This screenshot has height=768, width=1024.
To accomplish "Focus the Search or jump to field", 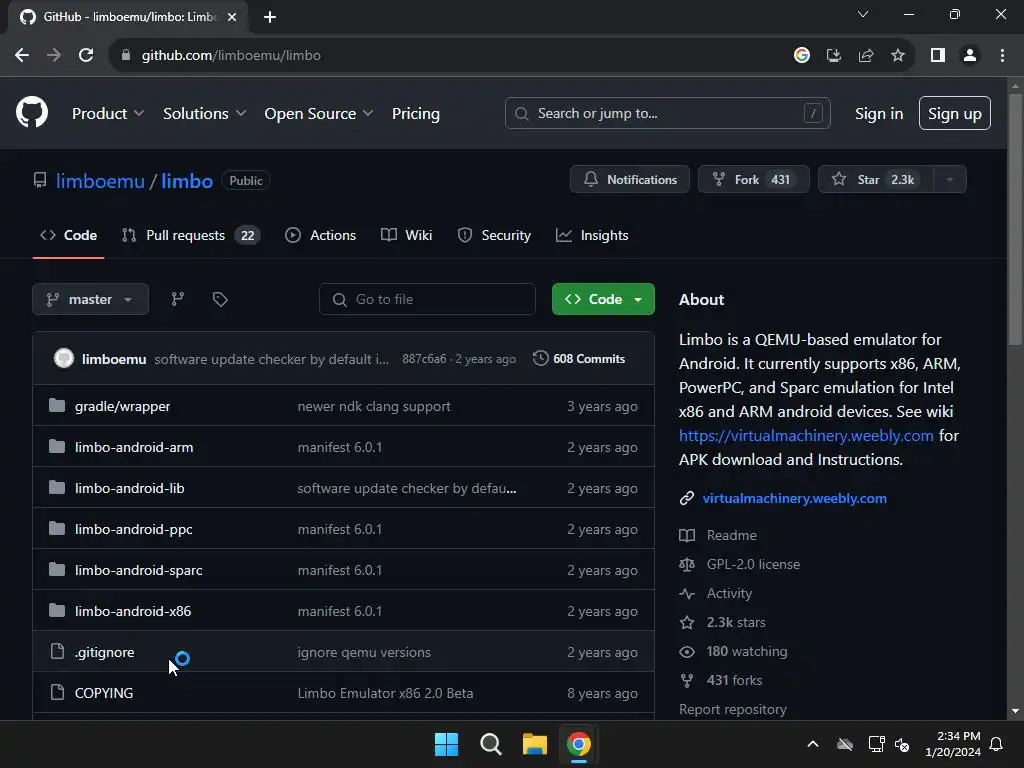I will click(667, 114).
